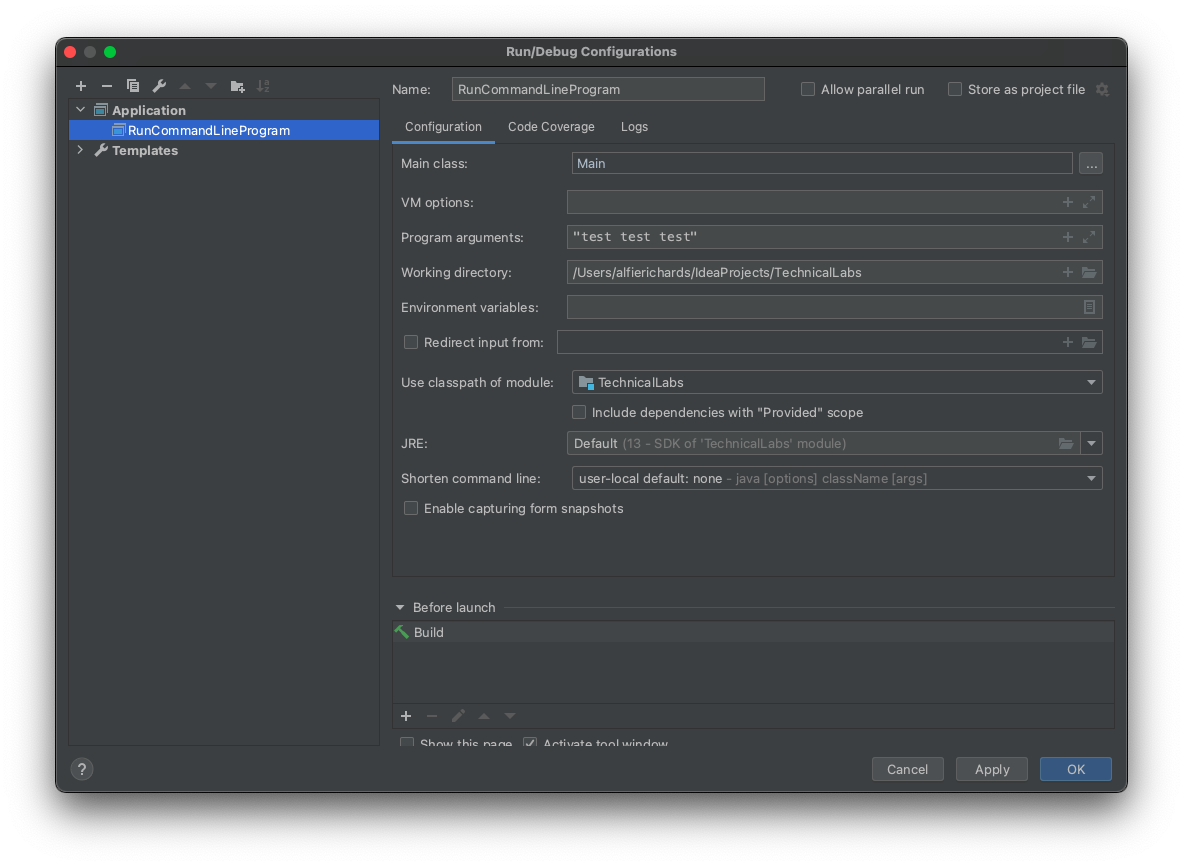Open help with question mark button
Image resolution: width=1183 pixels, height=866 pixels.
(x=81, y=769)
